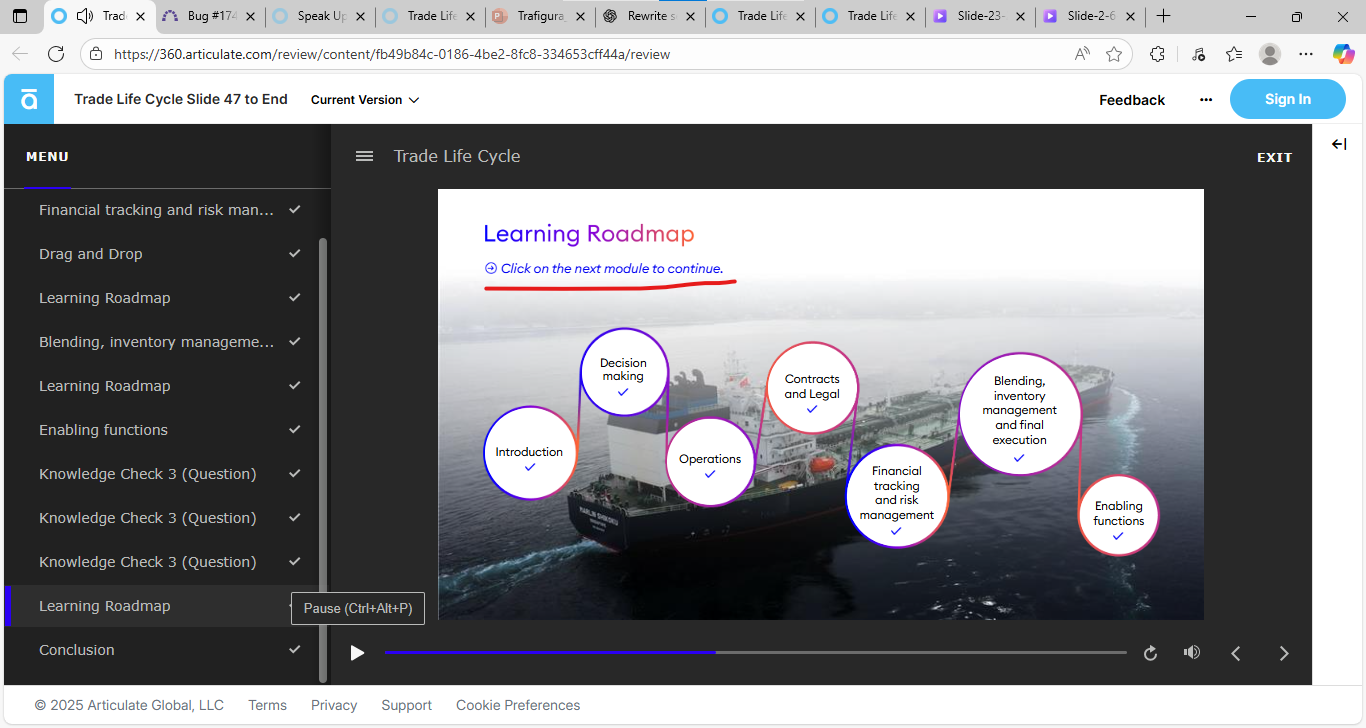This screenshot has height=728, width=1366.
Task: Click the checkmark beside Drag and Drop
Action: point(294,254)
